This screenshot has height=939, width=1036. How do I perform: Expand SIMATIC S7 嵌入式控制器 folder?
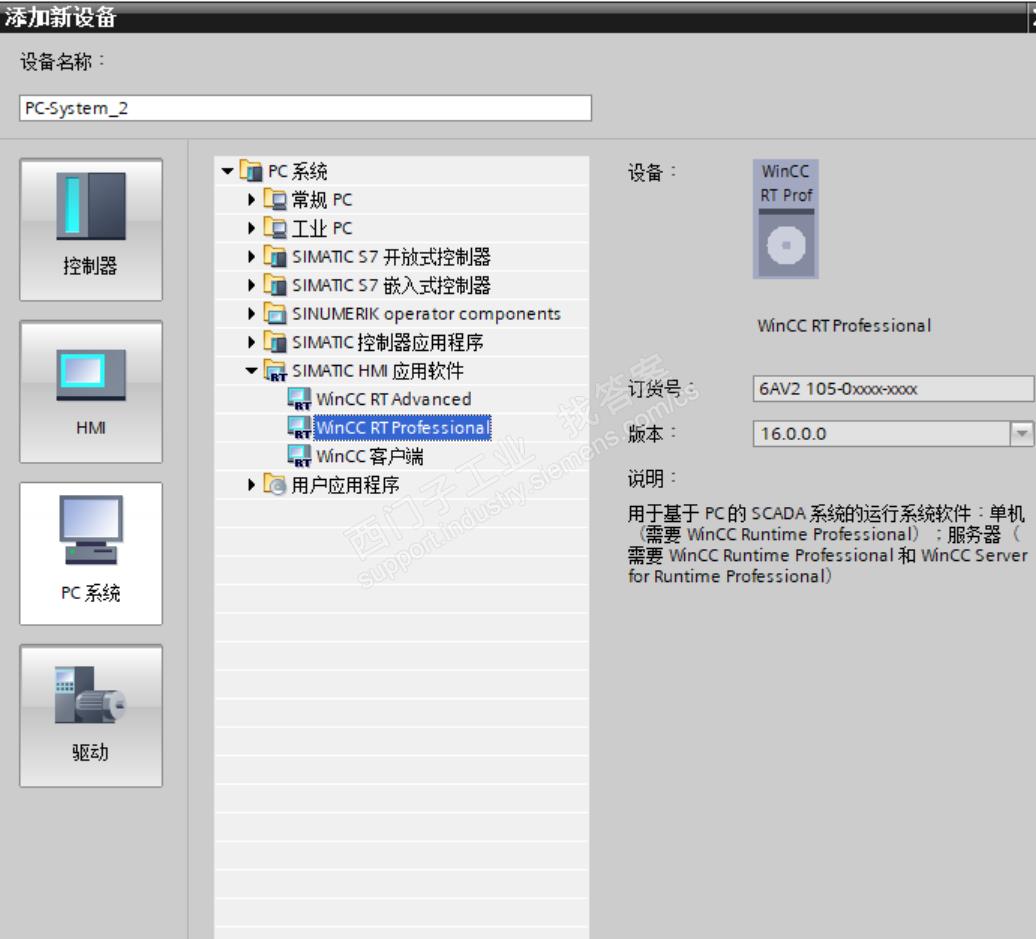pos(251,285)
